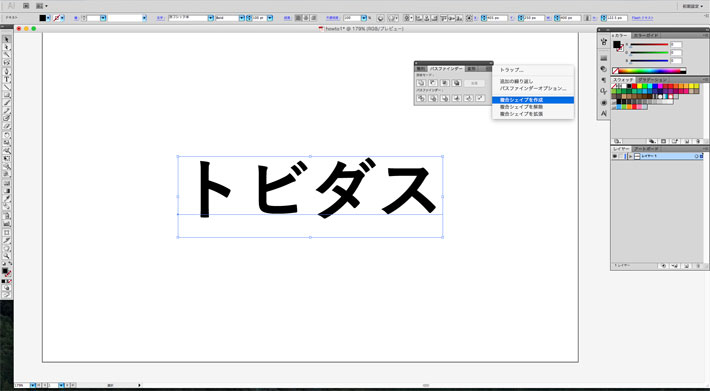Select the Lasso tool
This screenshot has height=391, width=710.
(x=6, y=62)
